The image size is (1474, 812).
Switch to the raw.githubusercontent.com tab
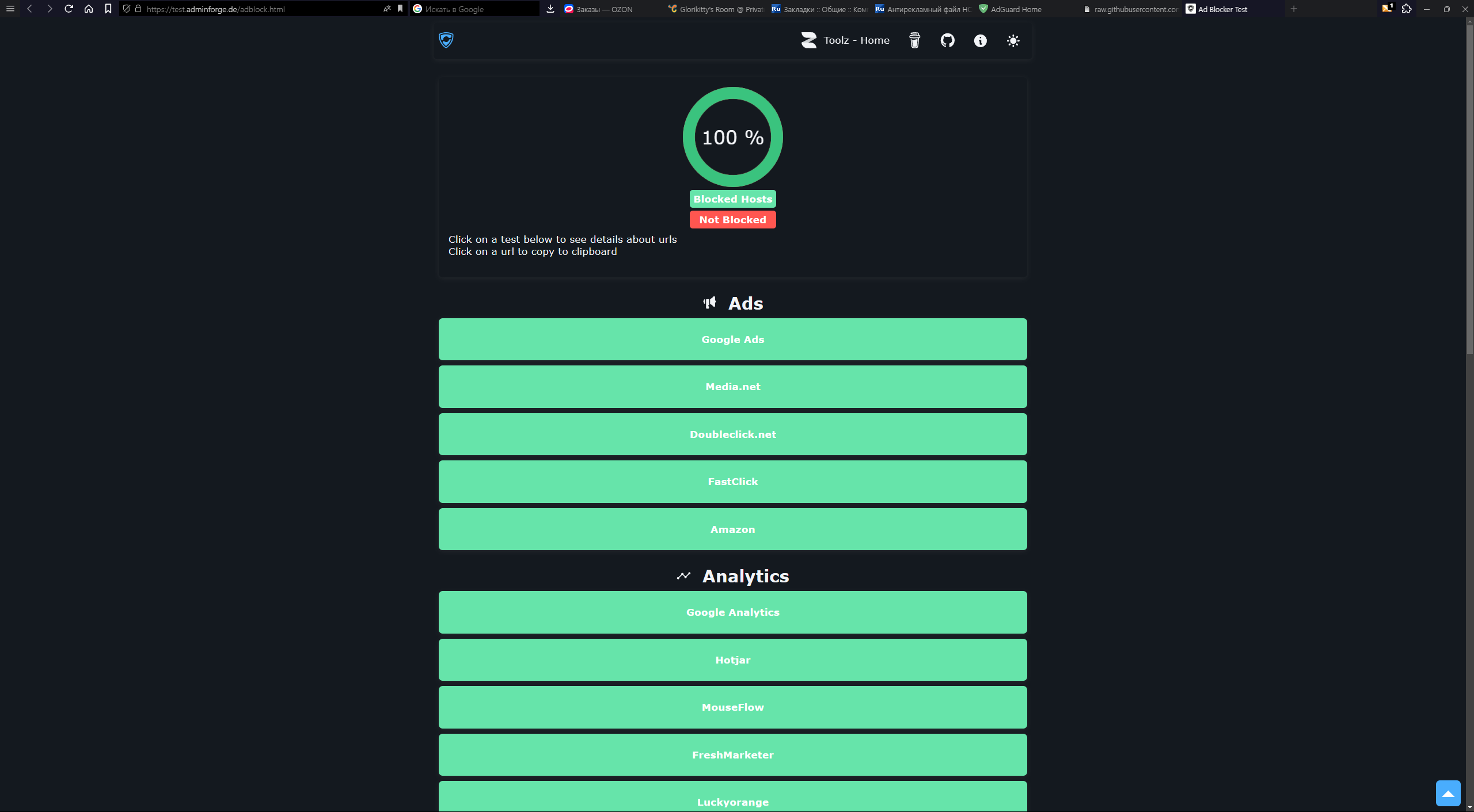[x=1129, y=9]
